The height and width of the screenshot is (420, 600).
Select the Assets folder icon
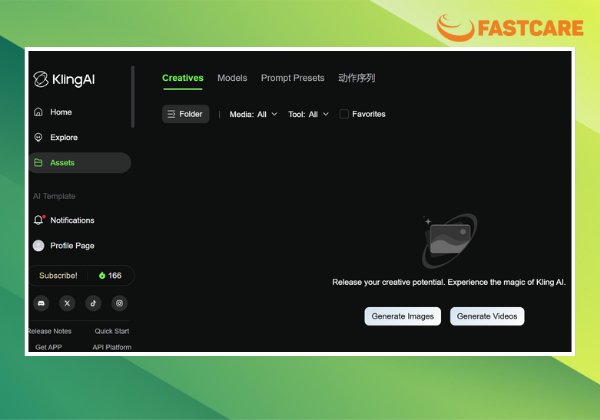38,163
